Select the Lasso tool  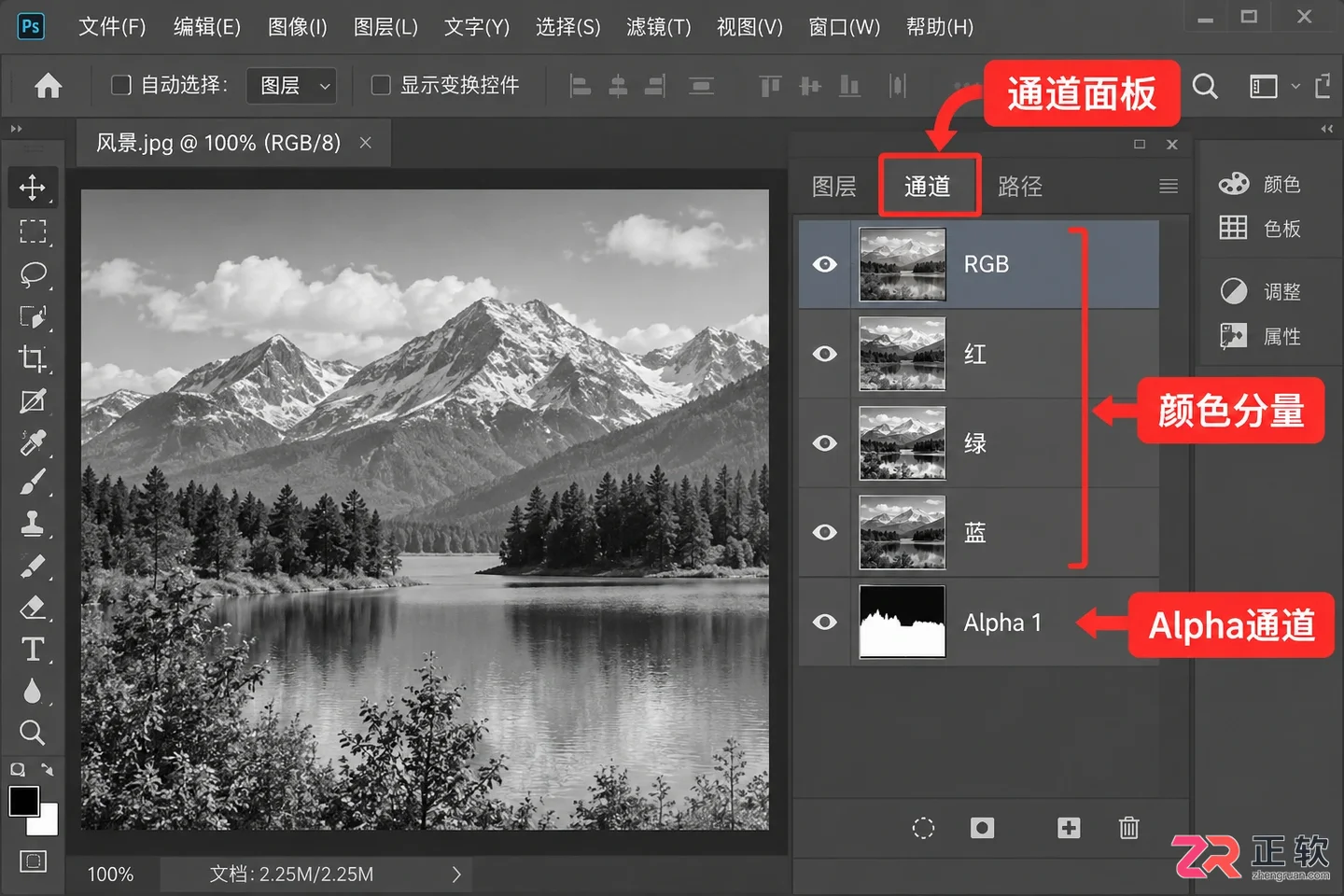point(33,273)
